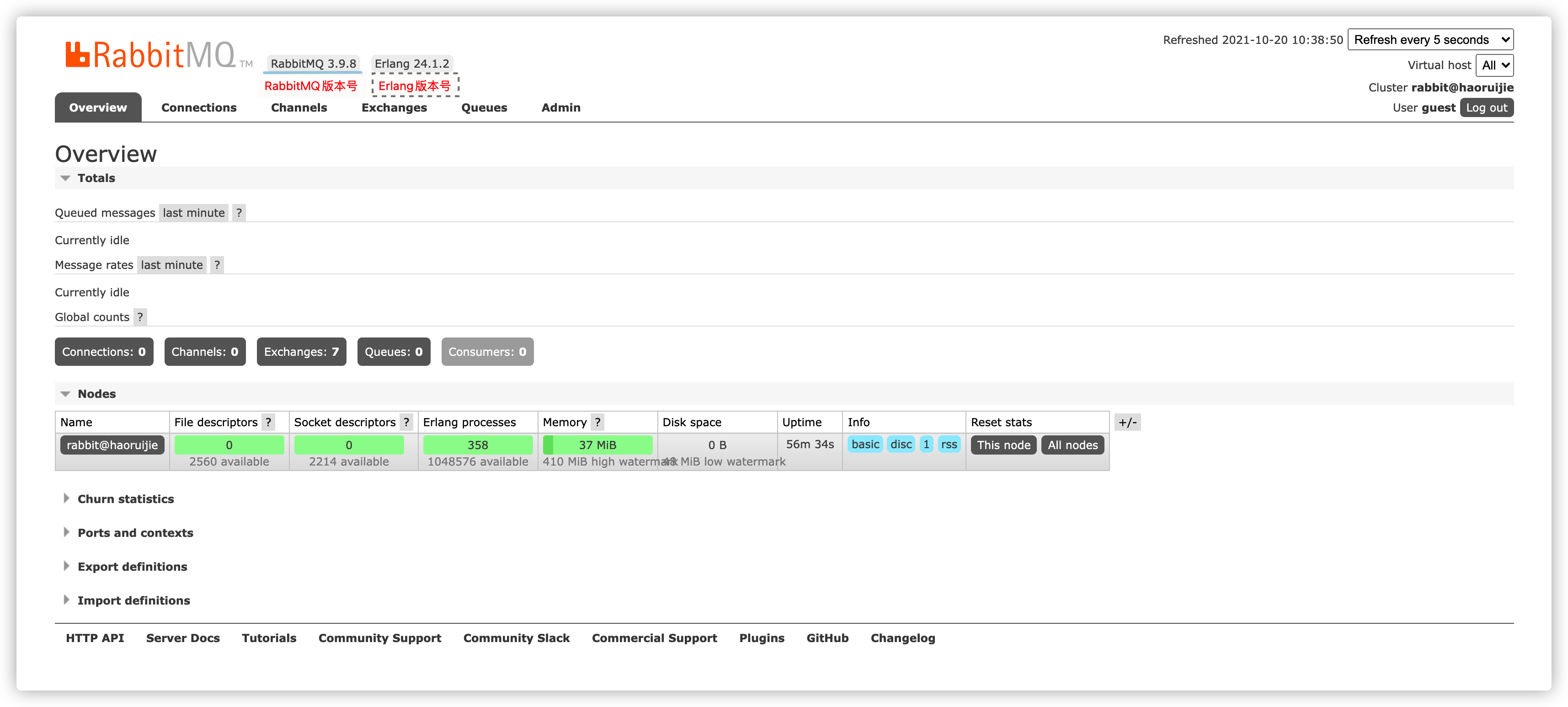Image resolution: width=1568 pixels, height=707 pixels.
Task: Click the basic info tag
Action: click(x=865, y=445)
